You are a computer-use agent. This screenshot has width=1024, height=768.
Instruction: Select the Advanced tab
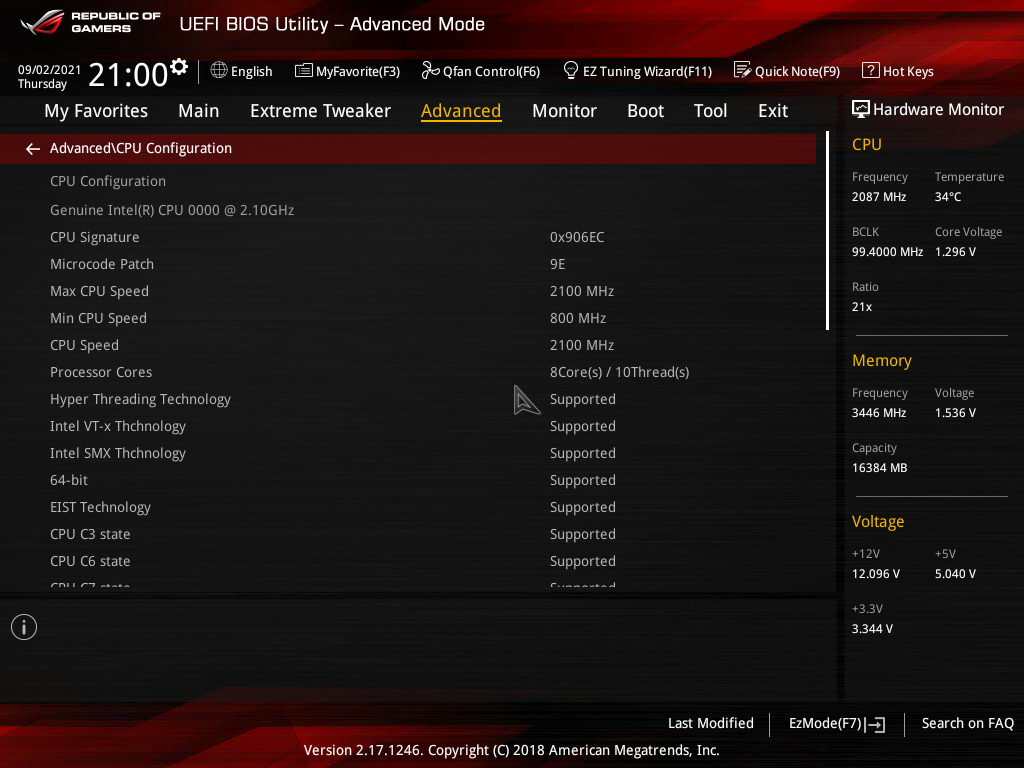[x=461, y=111]
